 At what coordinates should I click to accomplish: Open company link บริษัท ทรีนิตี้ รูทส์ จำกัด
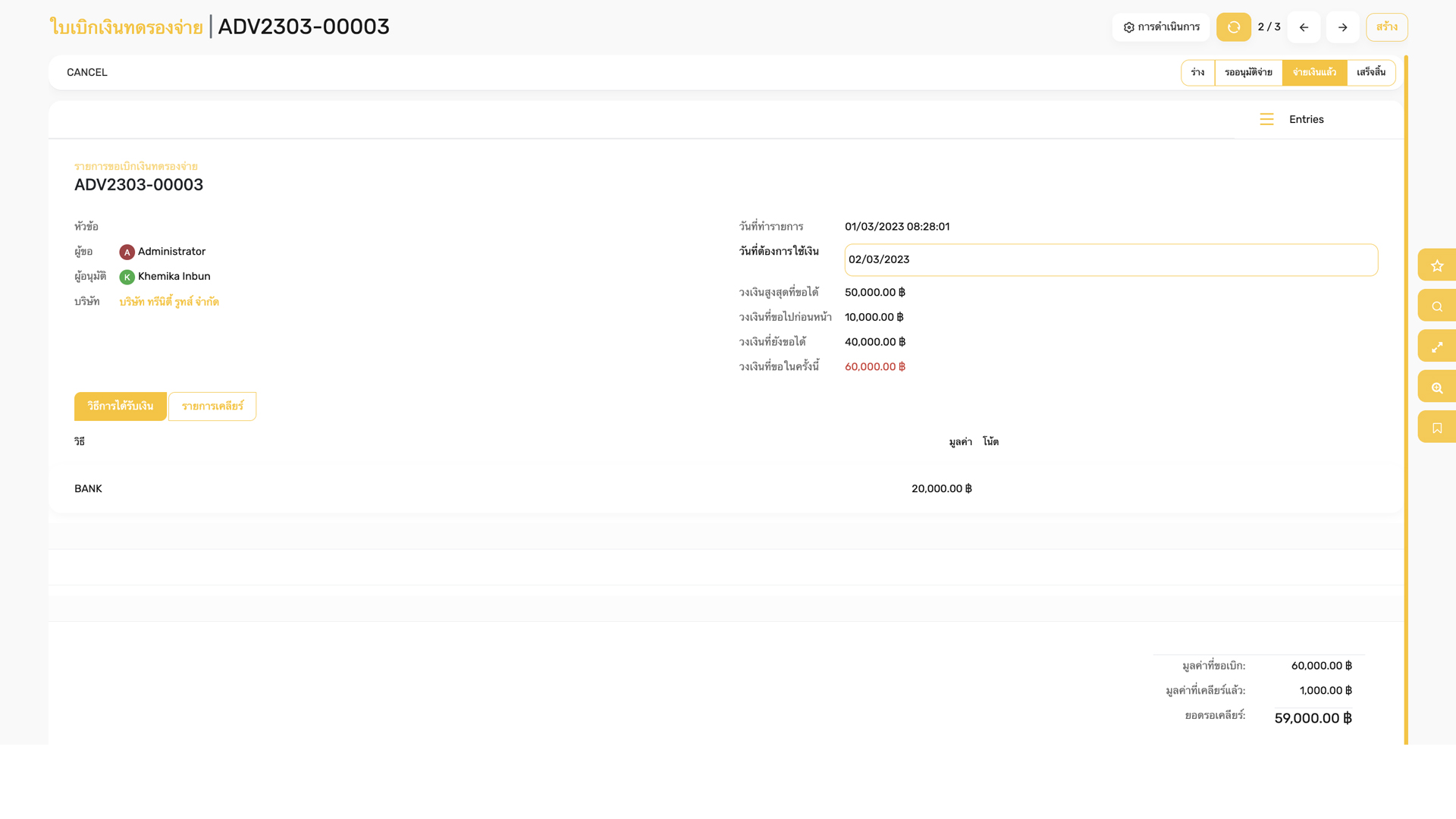[x=169, y=302]
